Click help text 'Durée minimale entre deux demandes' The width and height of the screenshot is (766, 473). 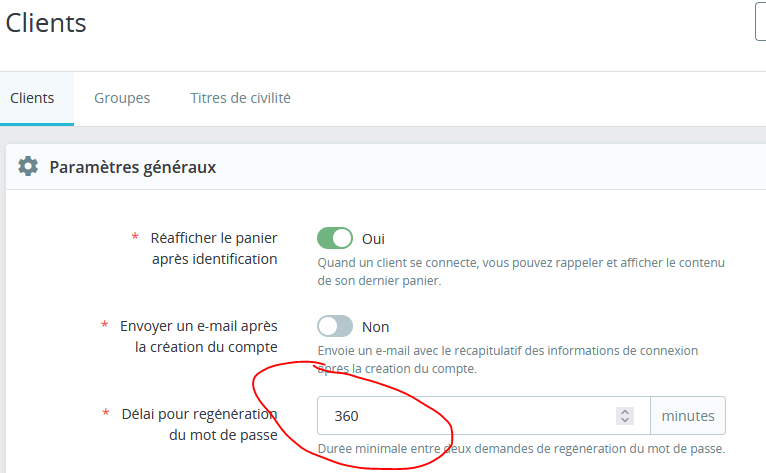coord(520,448)
